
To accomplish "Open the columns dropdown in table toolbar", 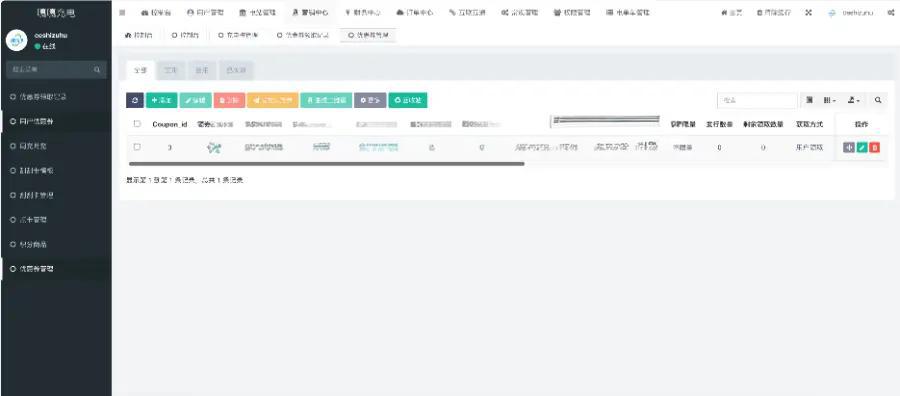I will click(x=830, y=100).
